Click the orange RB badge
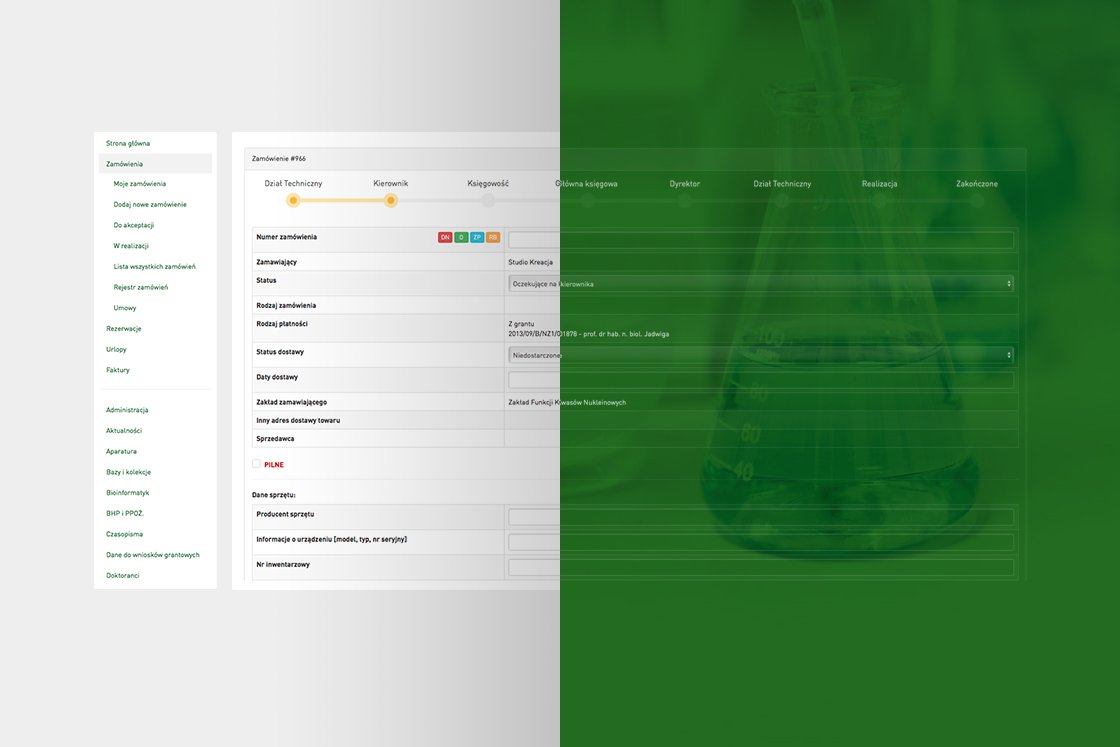 493,237
